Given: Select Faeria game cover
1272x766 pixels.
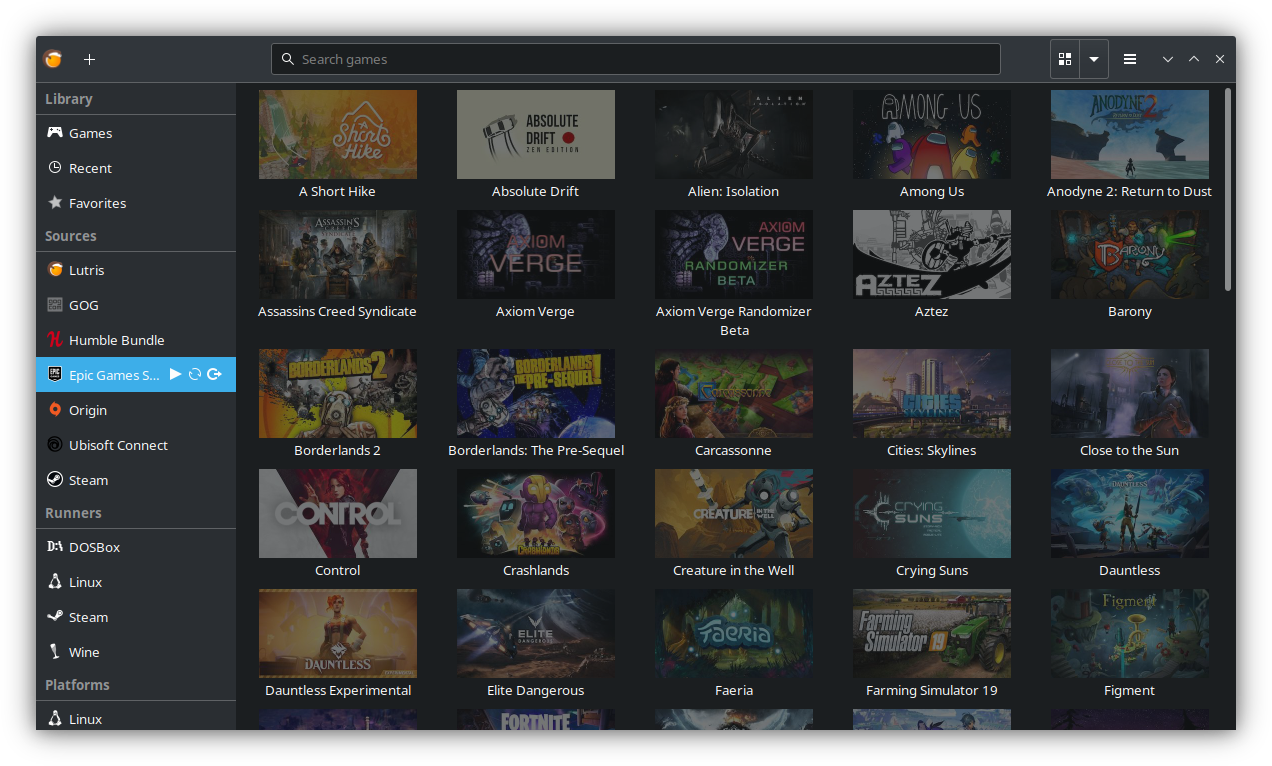Looking at the screenshot, I should 734,633.
